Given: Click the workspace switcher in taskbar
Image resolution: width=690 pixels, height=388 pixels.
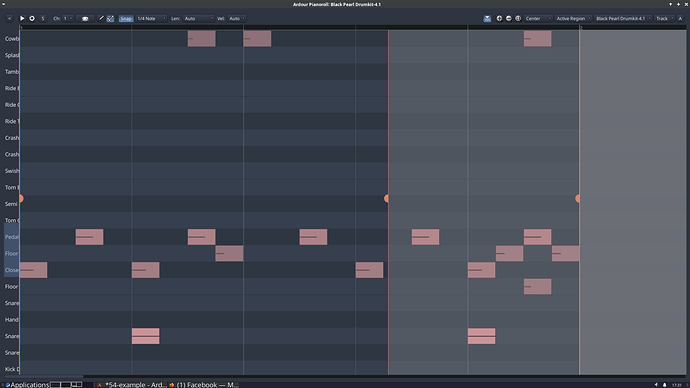Looking at the screenshot, I should [x=66, y=384].
